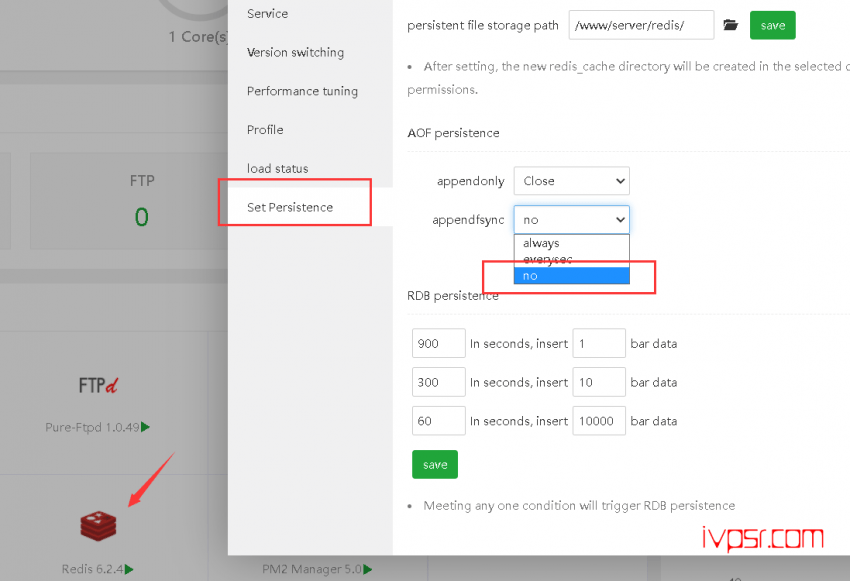Click the AOF persistence heading
Screen dimensions: 850x581
[x=453, y=133]
